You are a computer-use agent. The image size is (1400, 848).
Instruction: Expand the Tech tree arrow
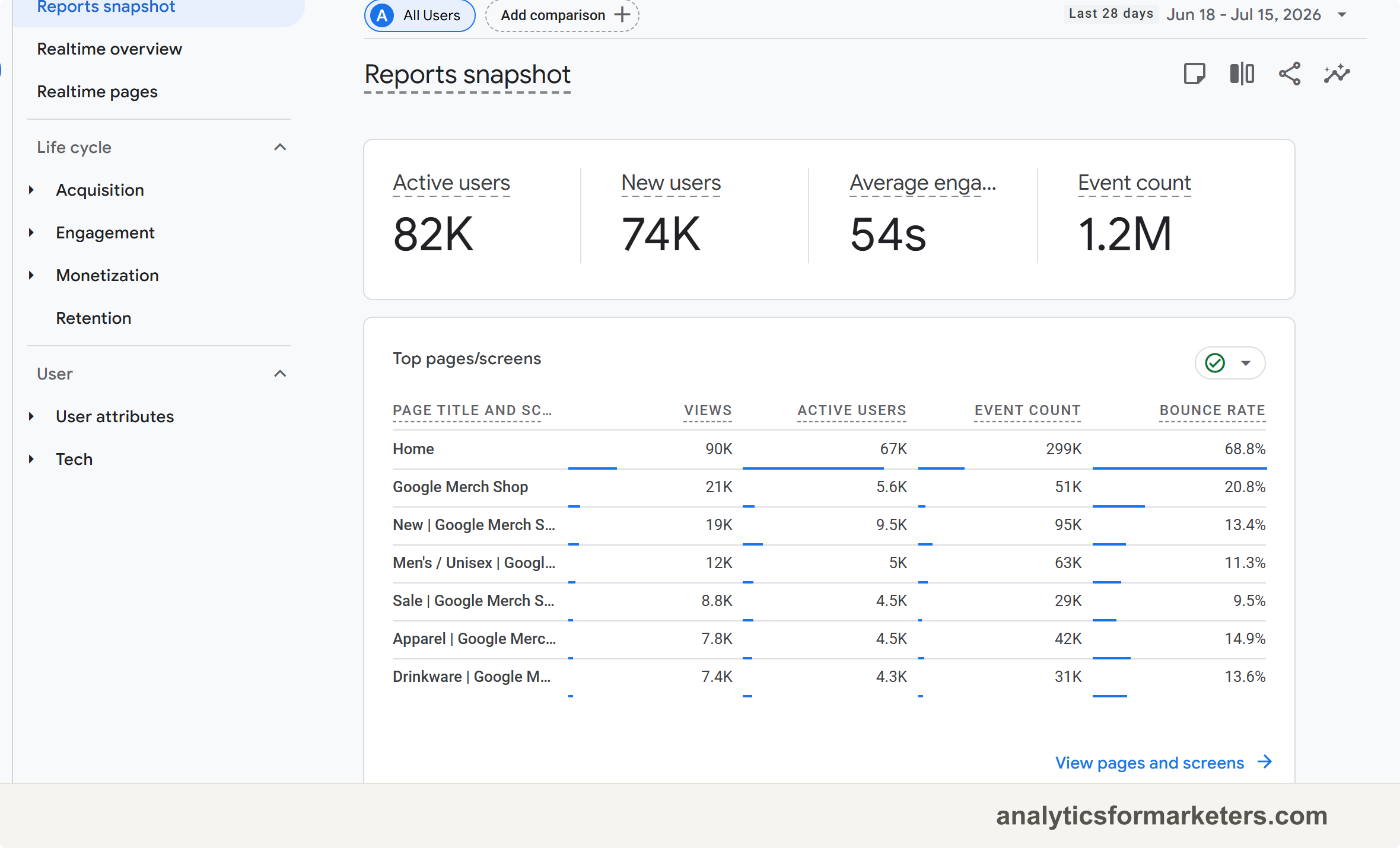pos(31,459)
